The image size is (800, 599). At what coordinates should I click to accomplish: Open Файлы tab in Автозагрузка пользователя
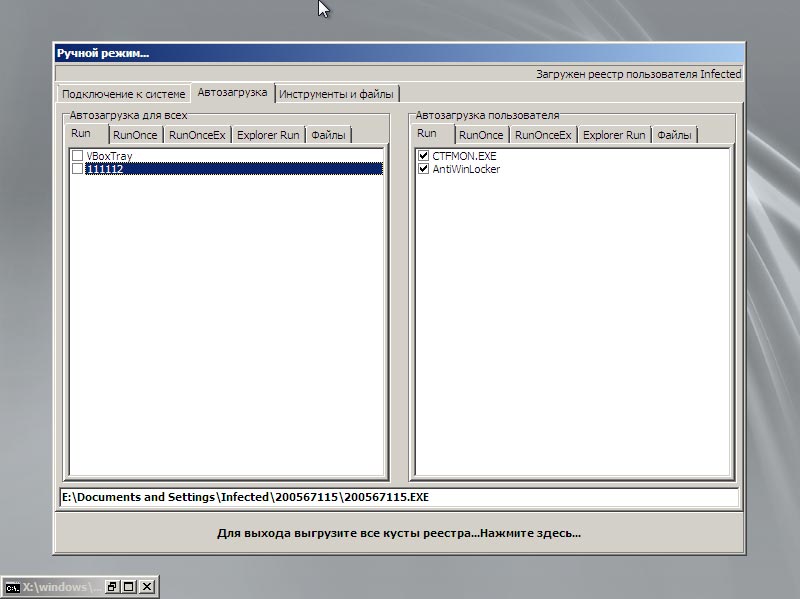[674, 135]
